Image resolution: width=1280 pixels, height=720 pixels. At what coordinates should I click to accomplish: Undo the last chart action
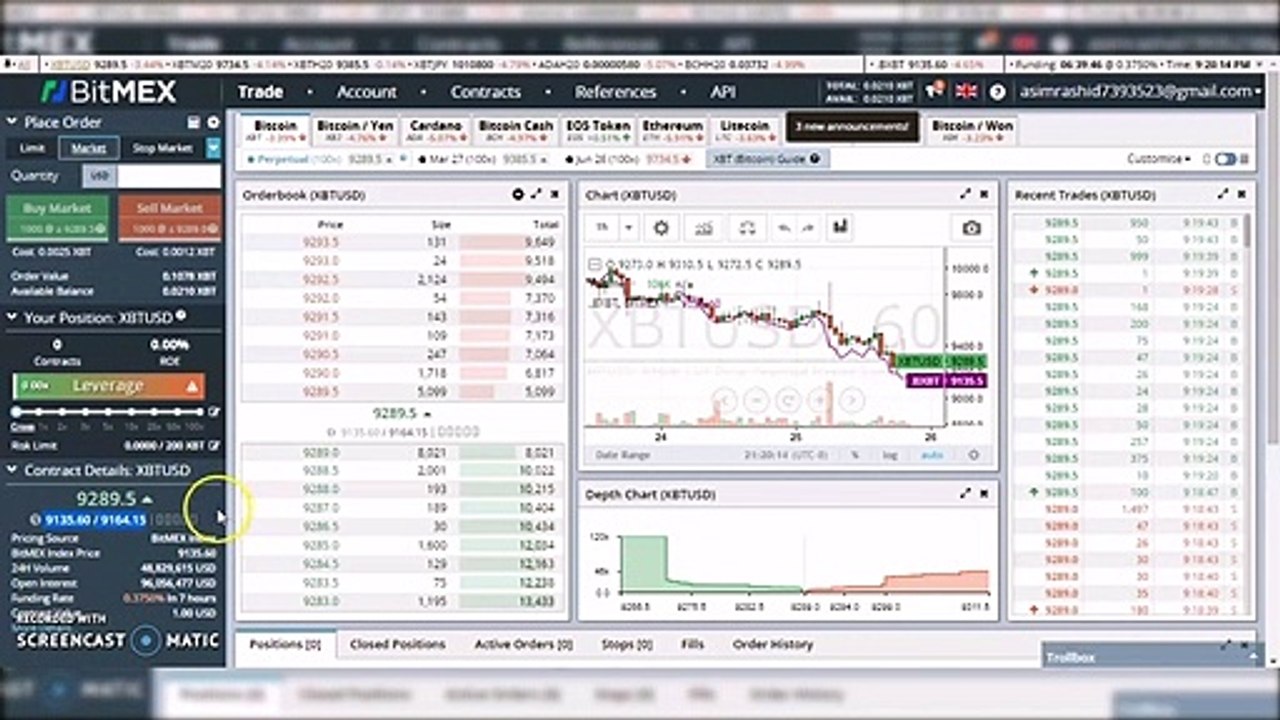pos(784,227)
